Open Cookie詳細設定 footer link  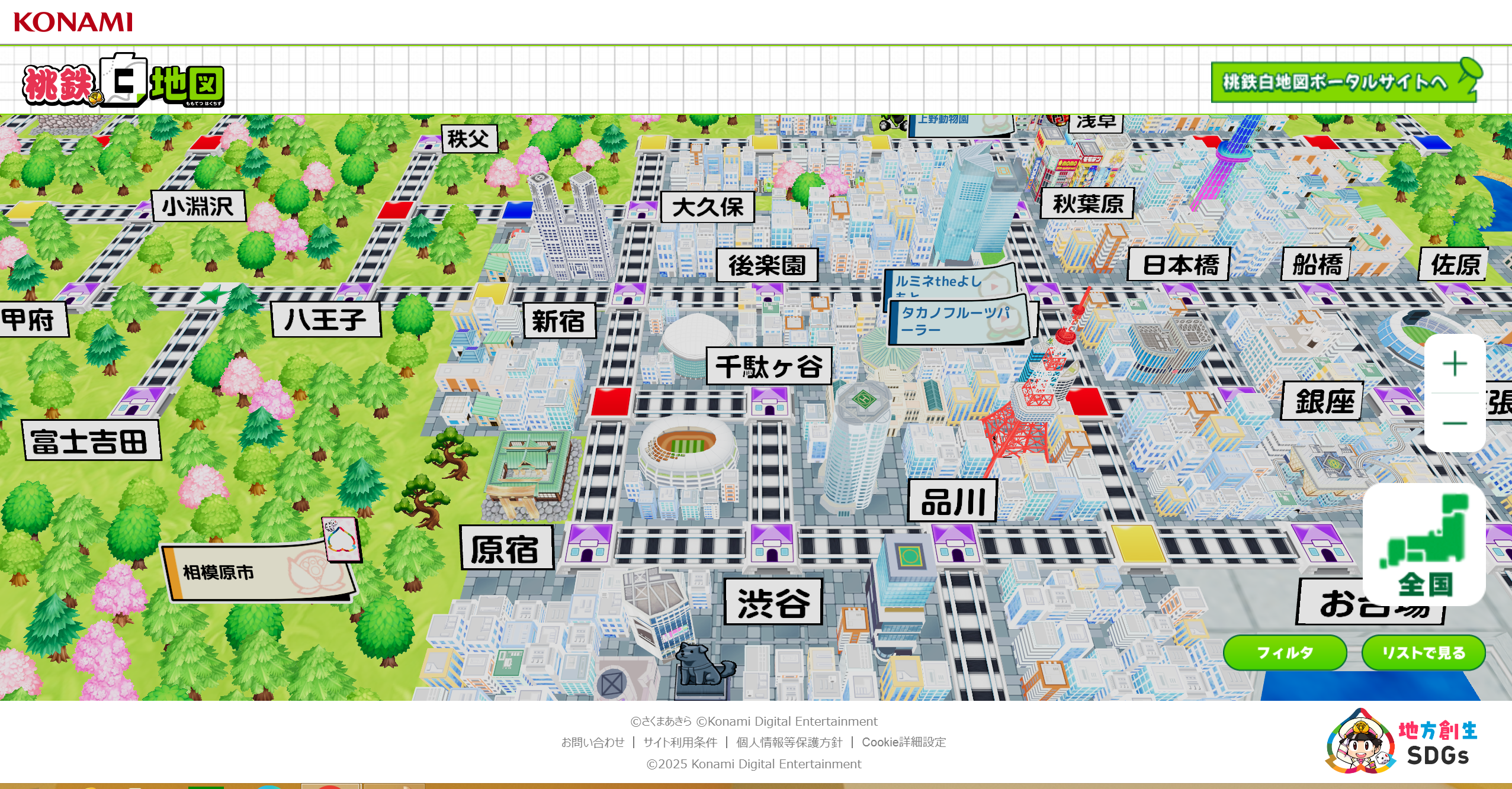[x=904, y=742]
